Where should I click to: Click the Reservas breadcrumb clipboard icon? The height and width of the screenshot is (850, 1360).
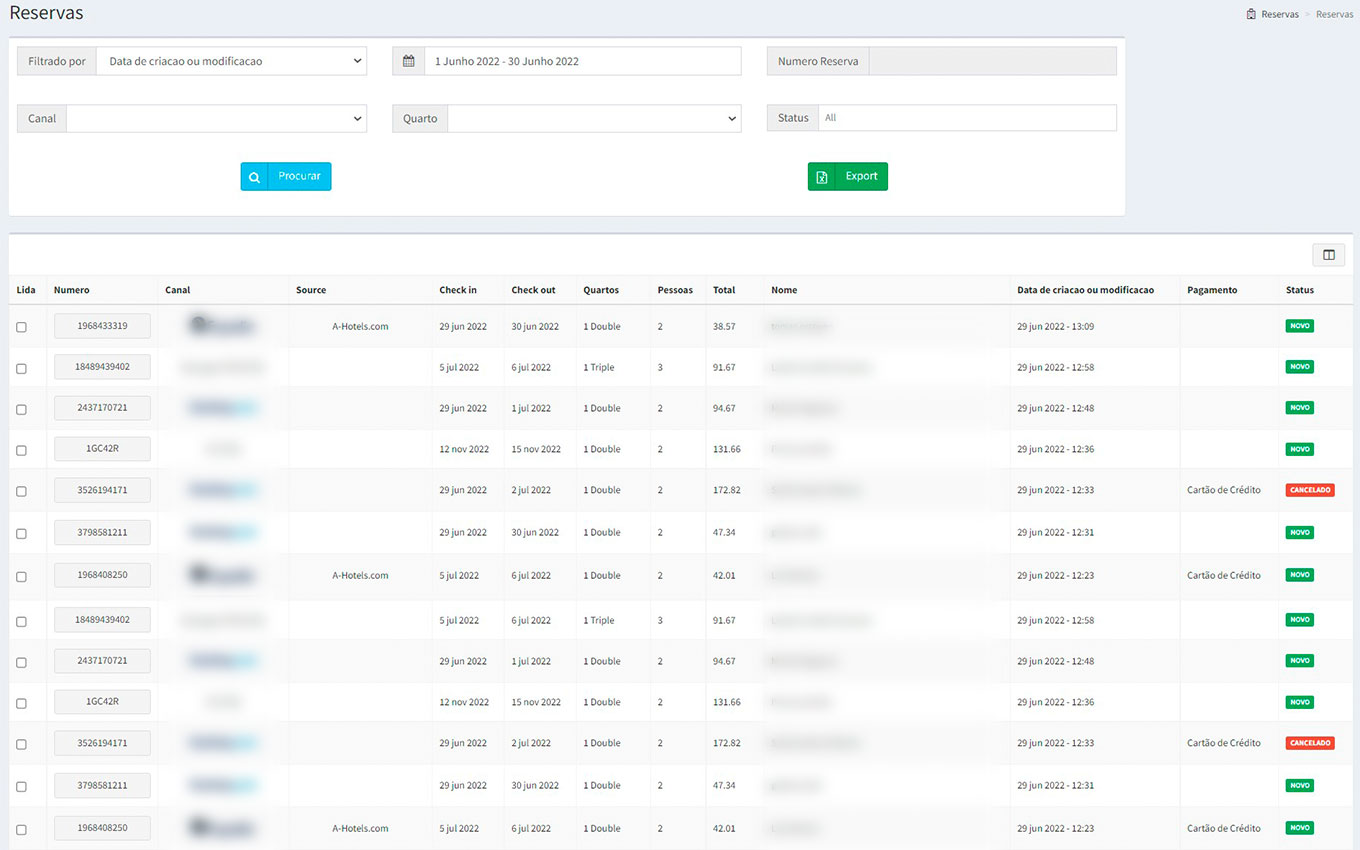pyautogui.click(x=1251, y=14)
